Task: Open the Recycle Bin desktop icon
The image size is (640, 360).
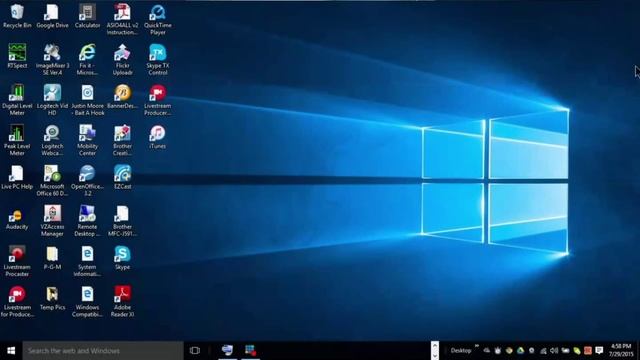Action: tap(17, 16)
